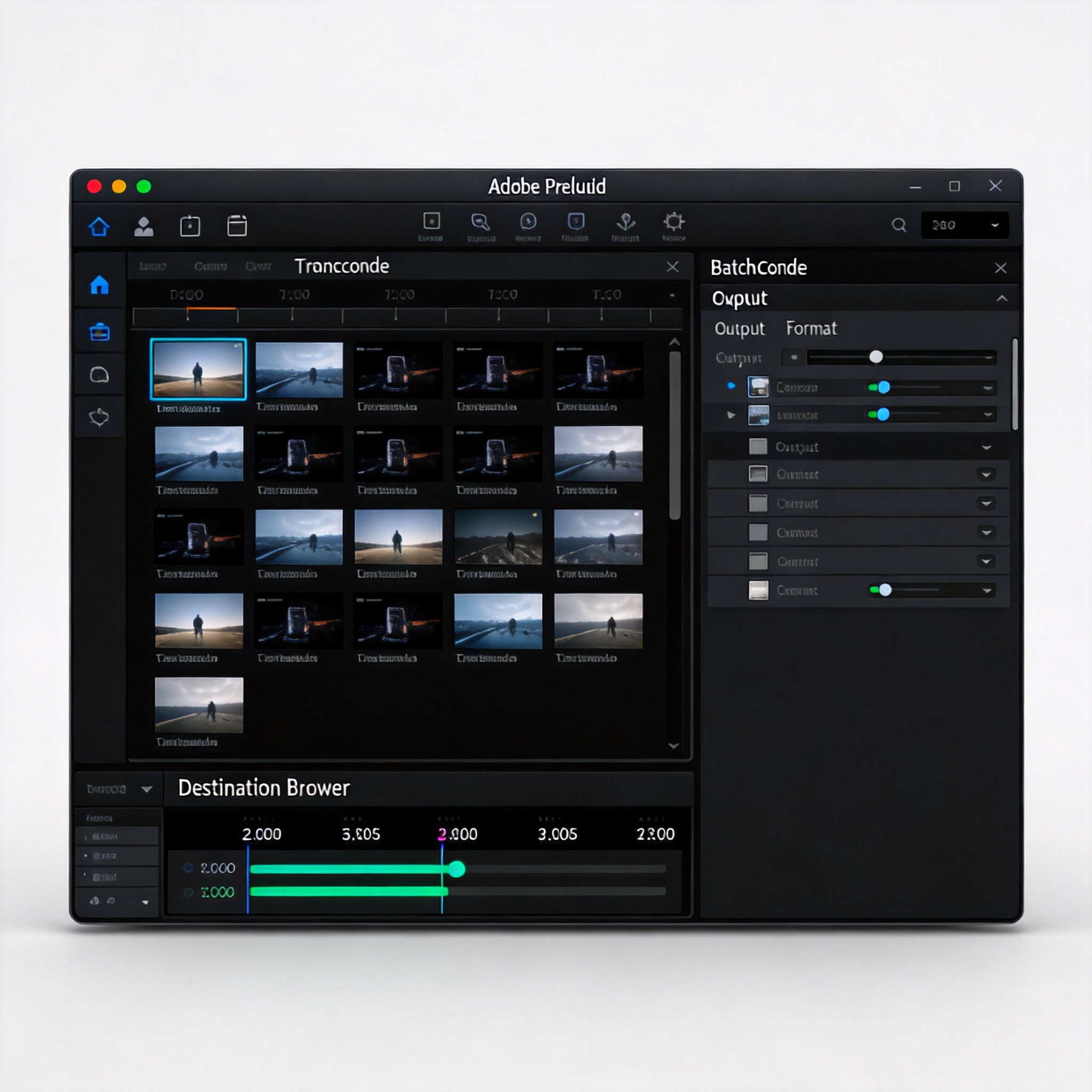This screenshot has height=1092, width=1092.
Task: Select the blue badge icon in center toolbar
Action: pos(576,221)
